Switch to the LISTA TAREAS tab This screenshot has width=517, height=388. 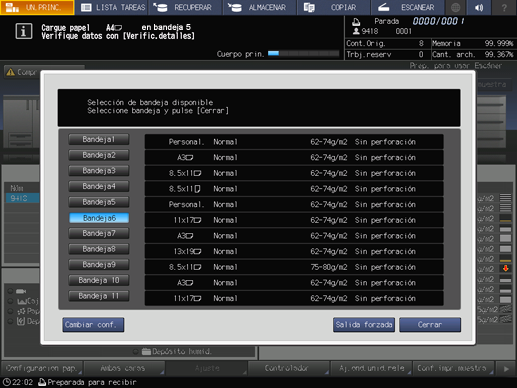(112, 7)
